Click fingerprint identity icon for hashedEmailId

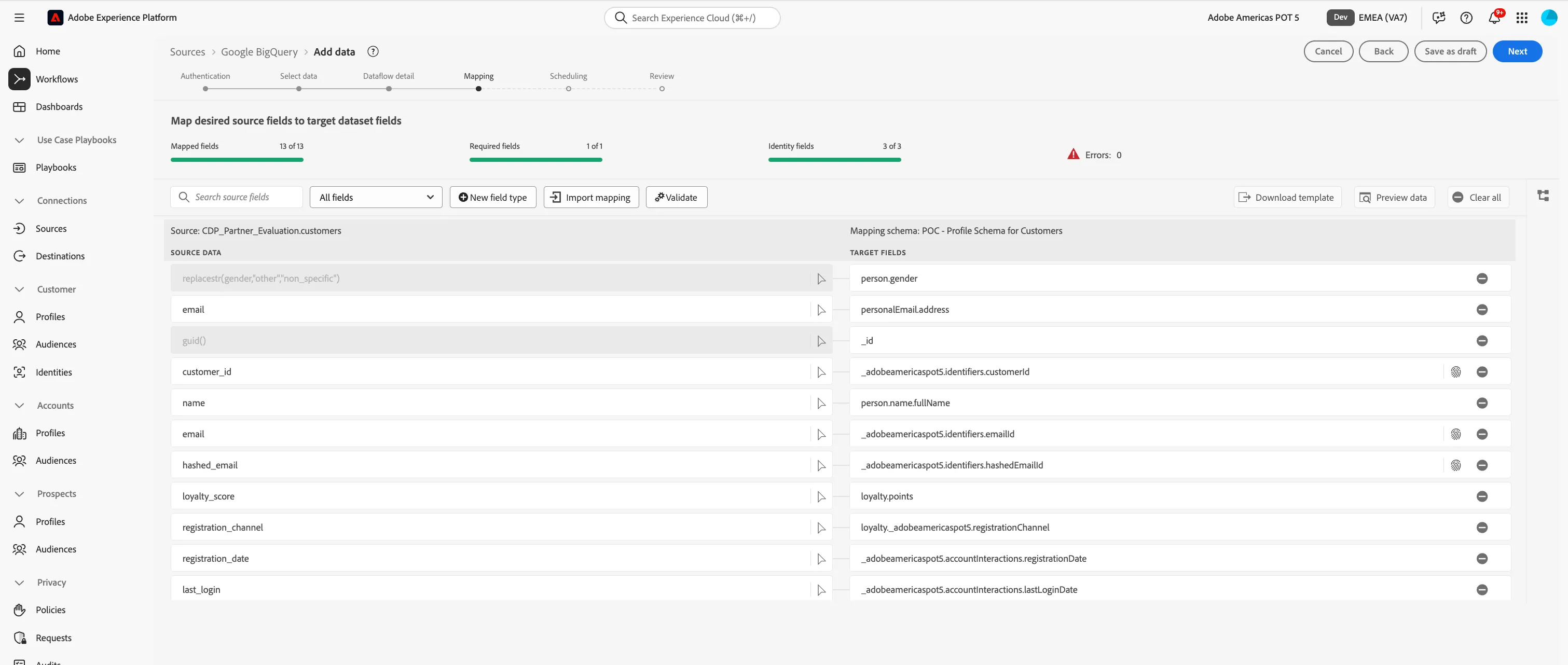(x=1455, y=465)
